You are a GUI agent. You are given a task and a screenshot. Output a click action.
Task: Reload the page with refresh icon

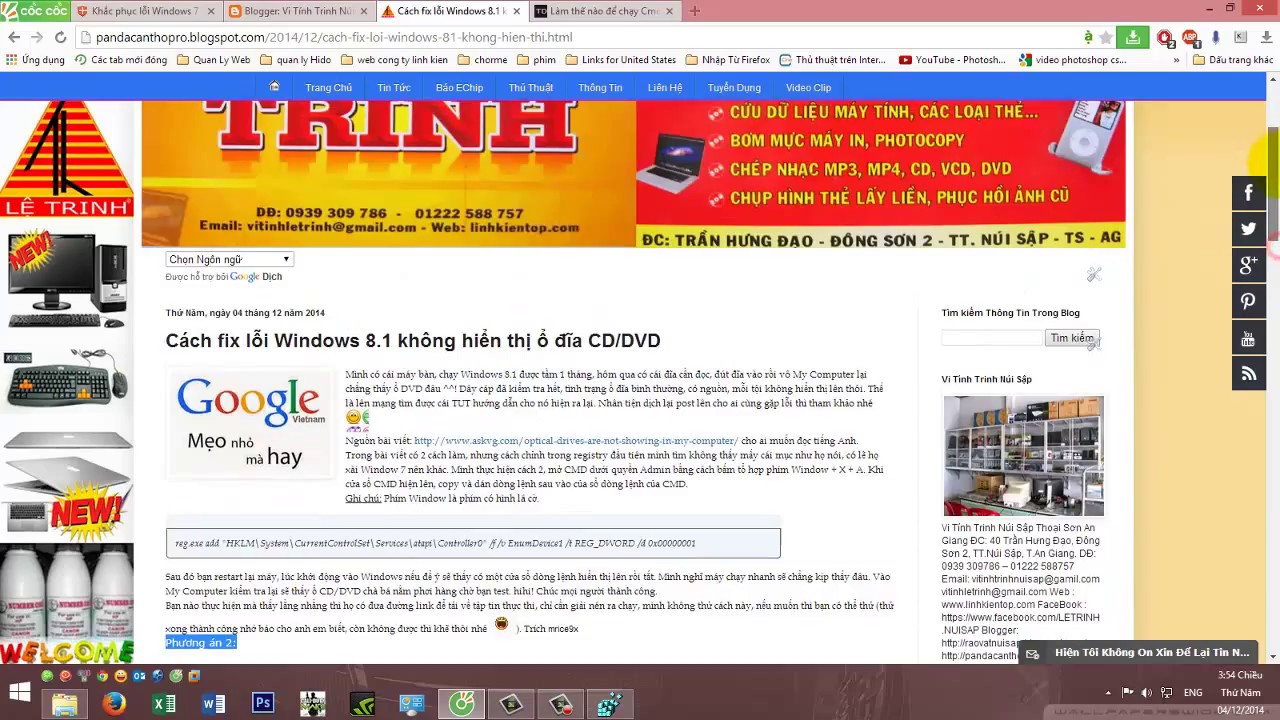60,37
